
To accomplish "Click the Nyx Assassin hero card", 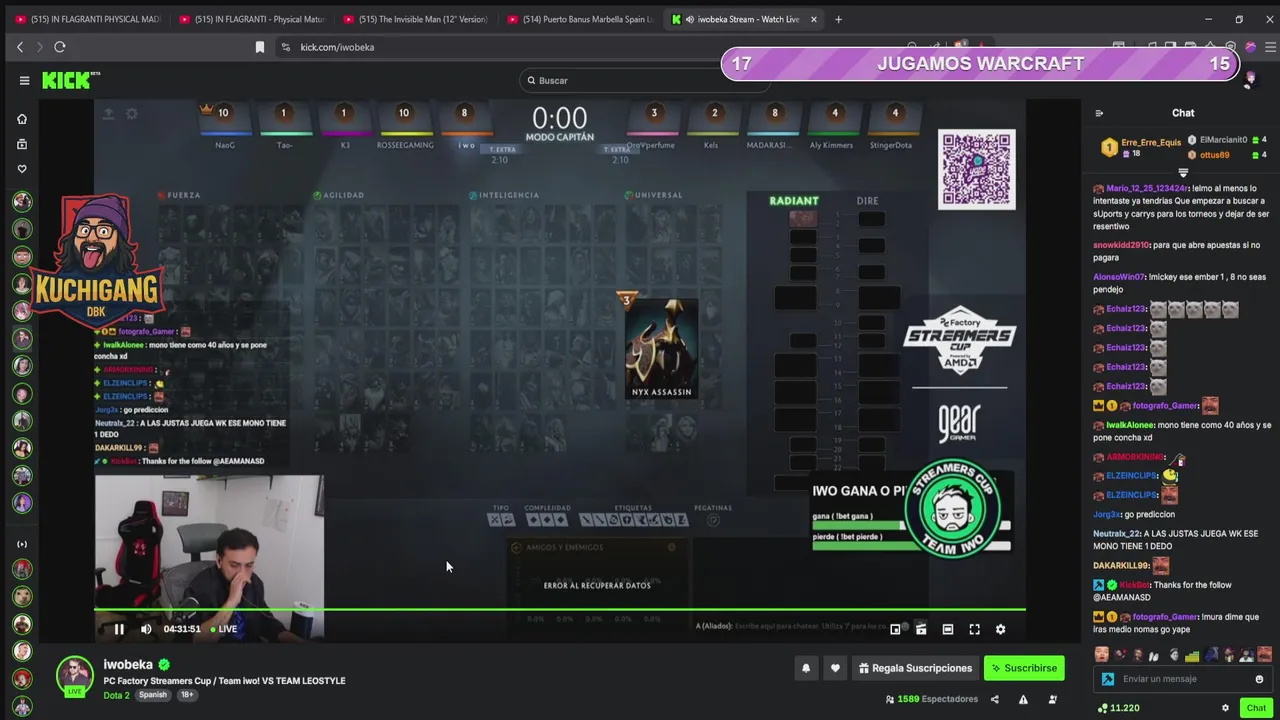I will click(661, 347).
